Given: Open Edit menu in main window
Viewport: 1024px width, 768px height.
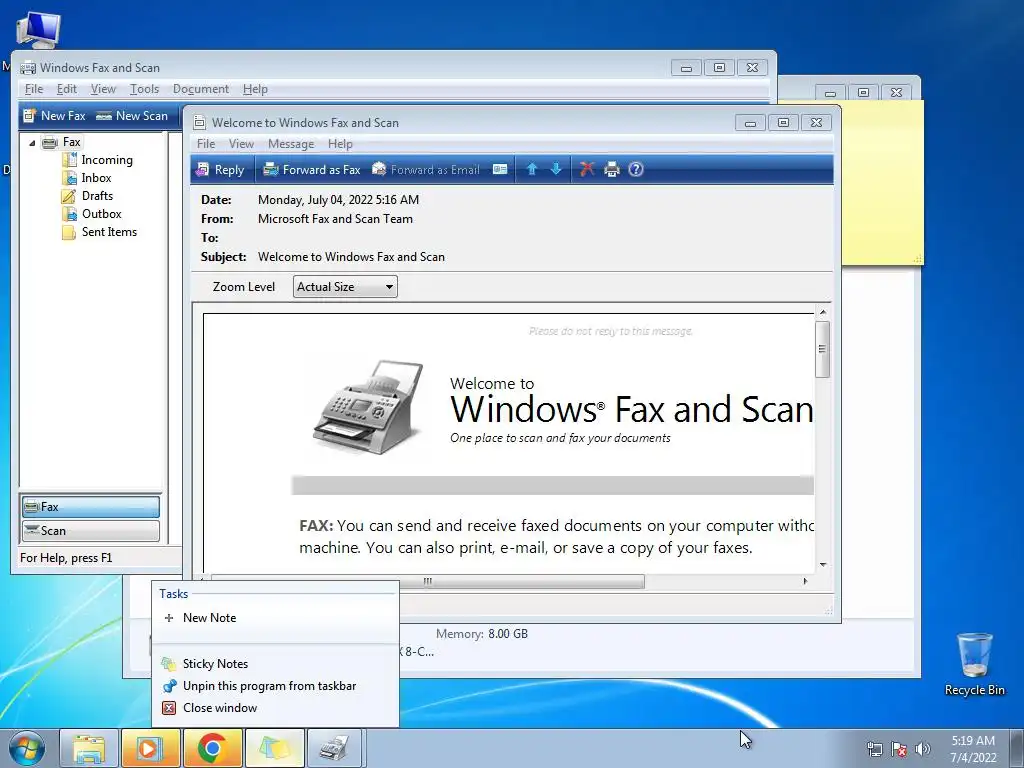Looking at the screenshot, I should (67, 89).
